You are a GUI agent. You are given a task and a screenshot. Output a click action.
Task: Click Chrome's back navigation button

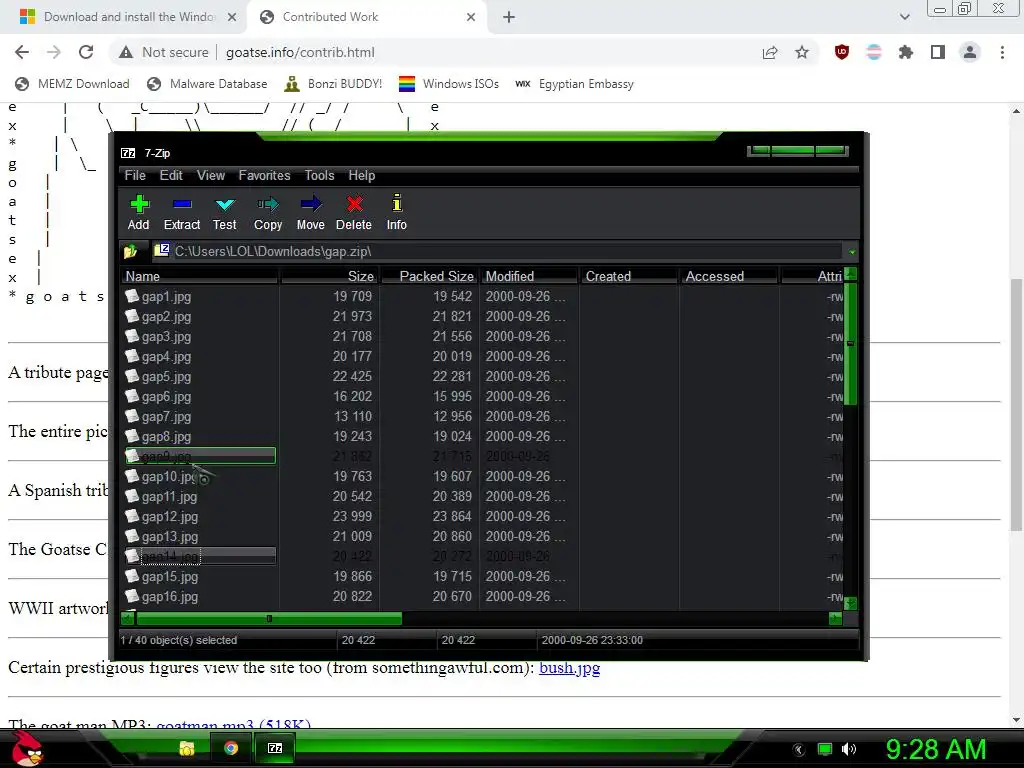(x=22, y=52)
